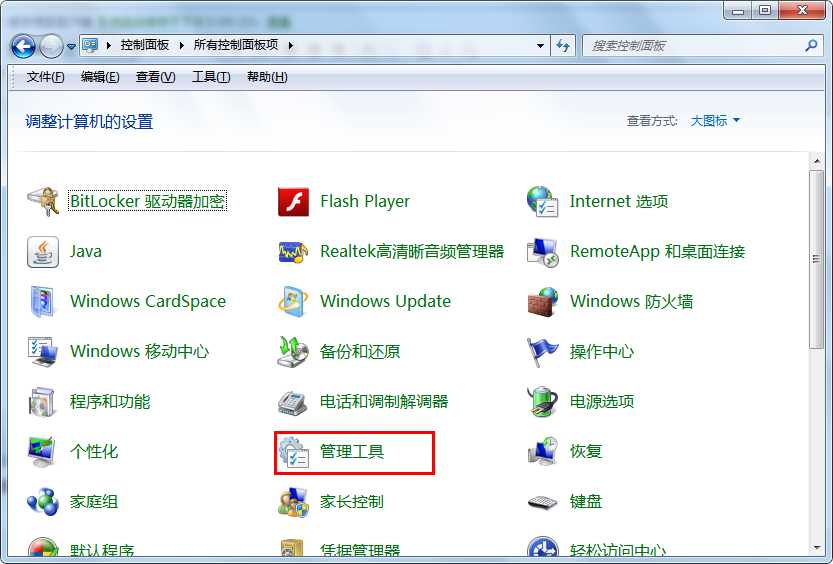Screen dimensions: 833x564
Task: Open the 恢复 text link
Action: click(586, 451)
